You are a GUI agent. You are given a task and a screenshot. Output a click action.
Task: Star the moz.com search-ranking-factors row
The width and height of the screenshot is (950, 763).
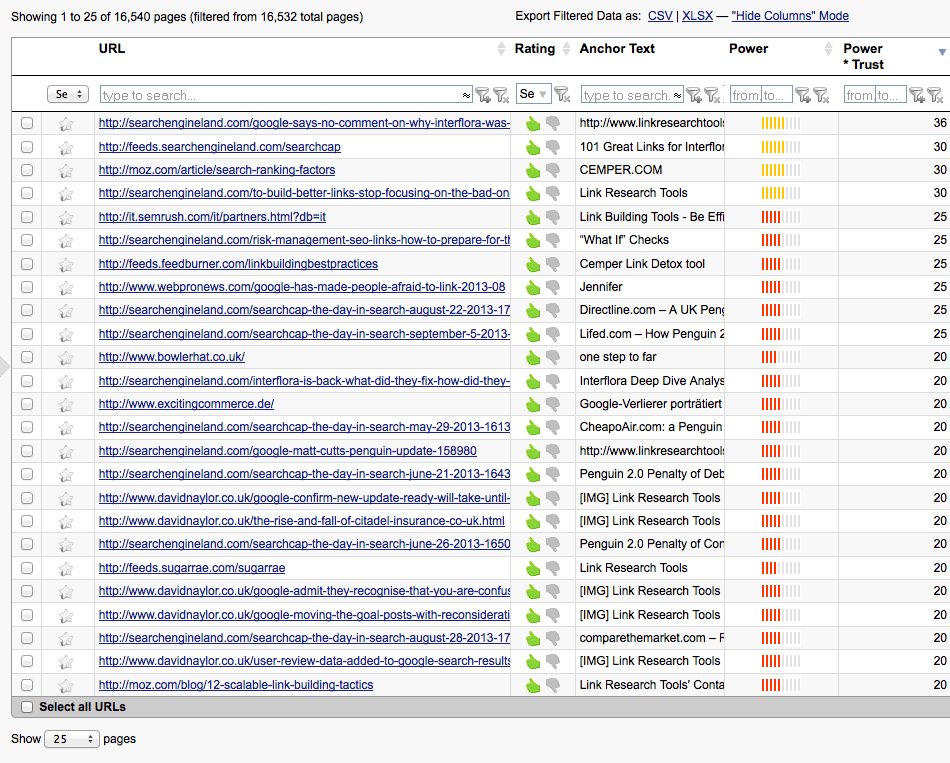pyautogui.click(x=65, y=171)
